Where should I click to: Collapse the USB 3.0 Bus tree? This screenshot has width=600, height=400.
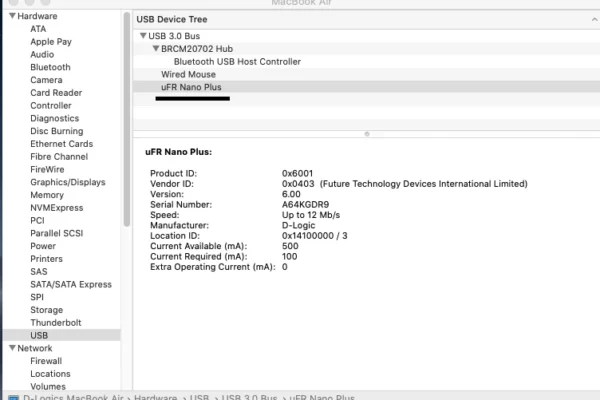click(143, 37)
